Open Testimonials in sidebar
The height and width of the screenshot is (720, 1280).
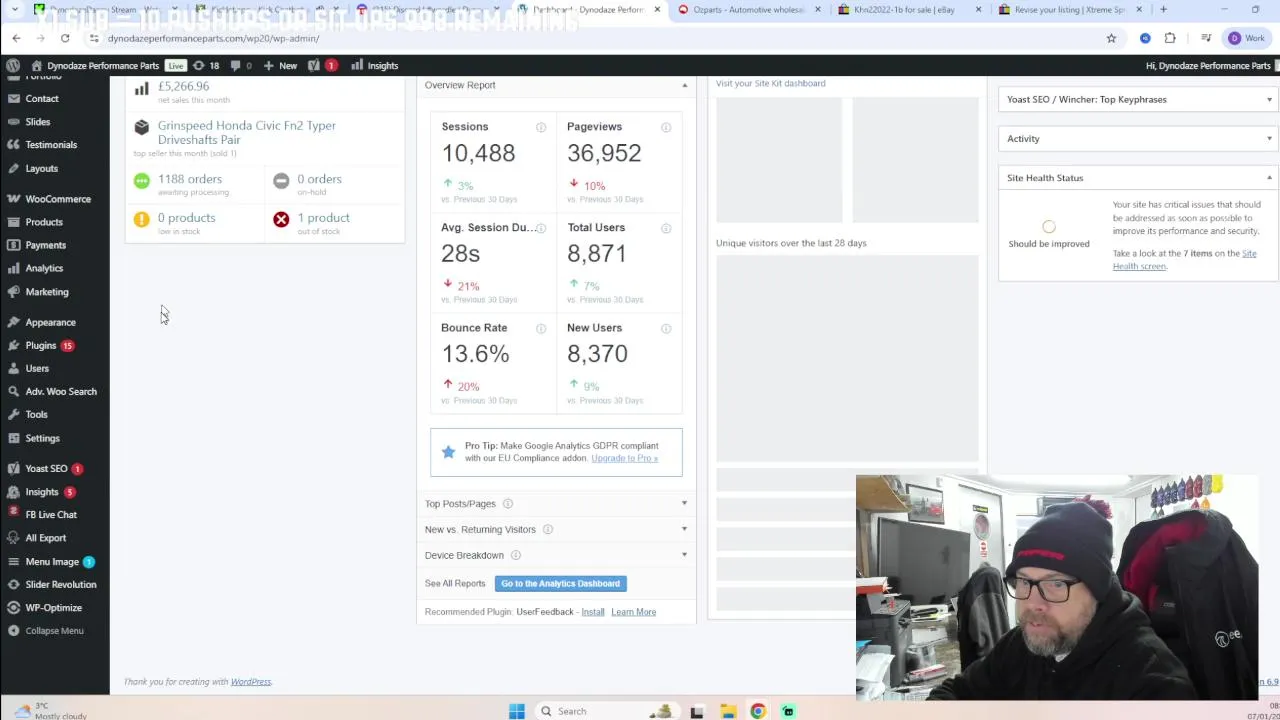[51, 145]
